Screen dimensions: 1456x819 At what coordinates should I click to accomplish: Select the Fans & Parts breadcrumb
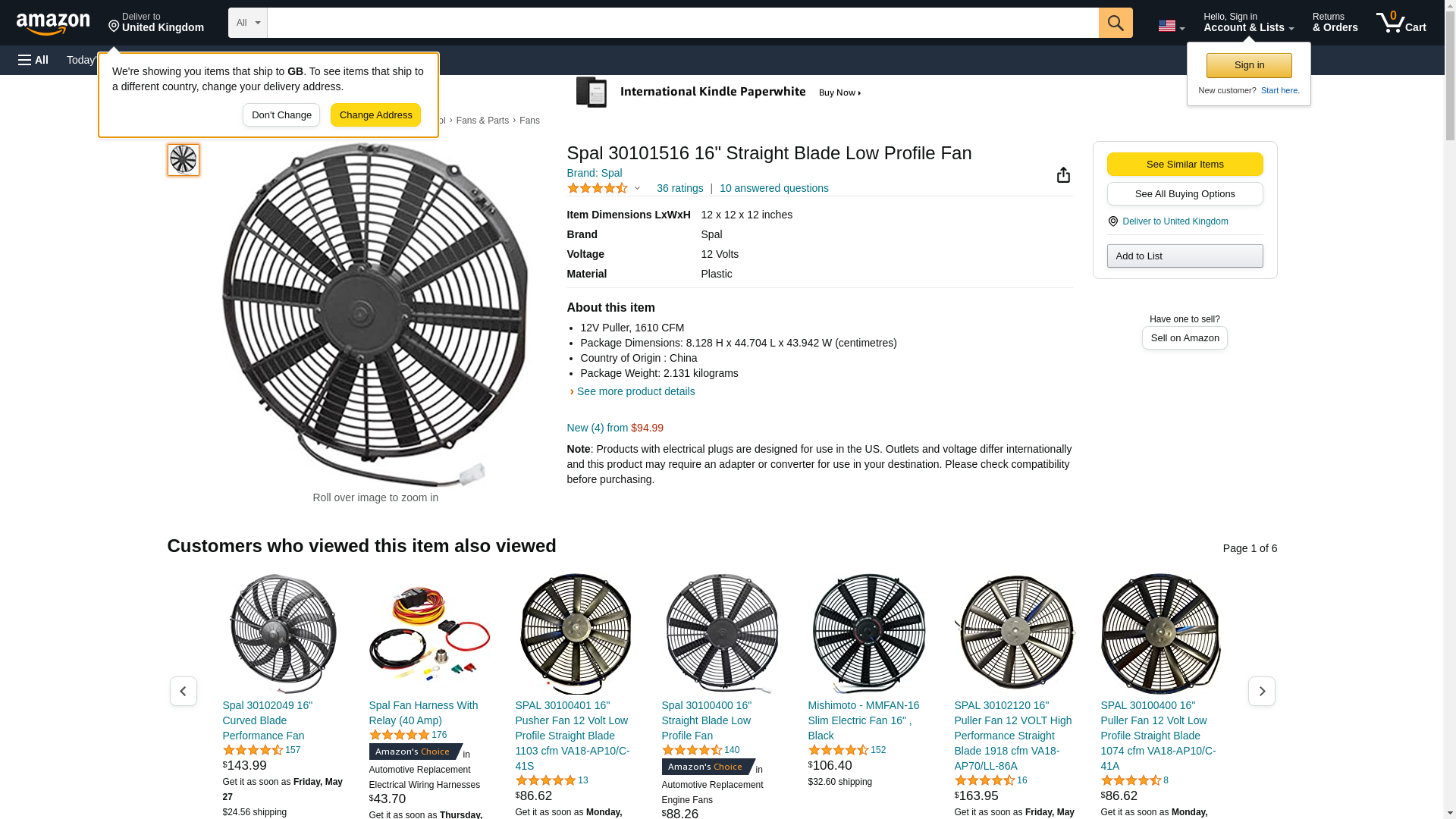click(x=482, y=121)
